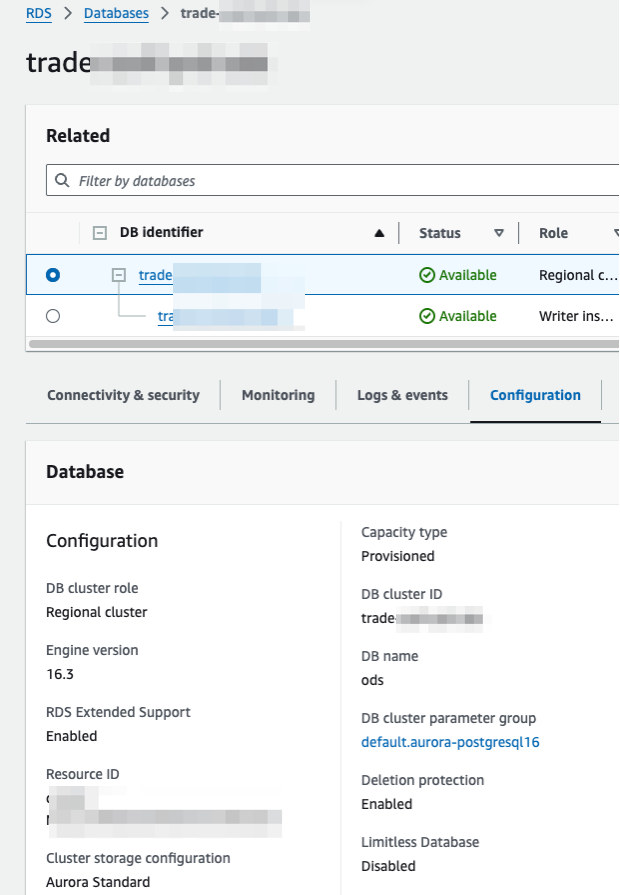The height and width of the screenshot is (895, 620).
Task: Click the Filter by databases search field
Action: tap(333, 180)
